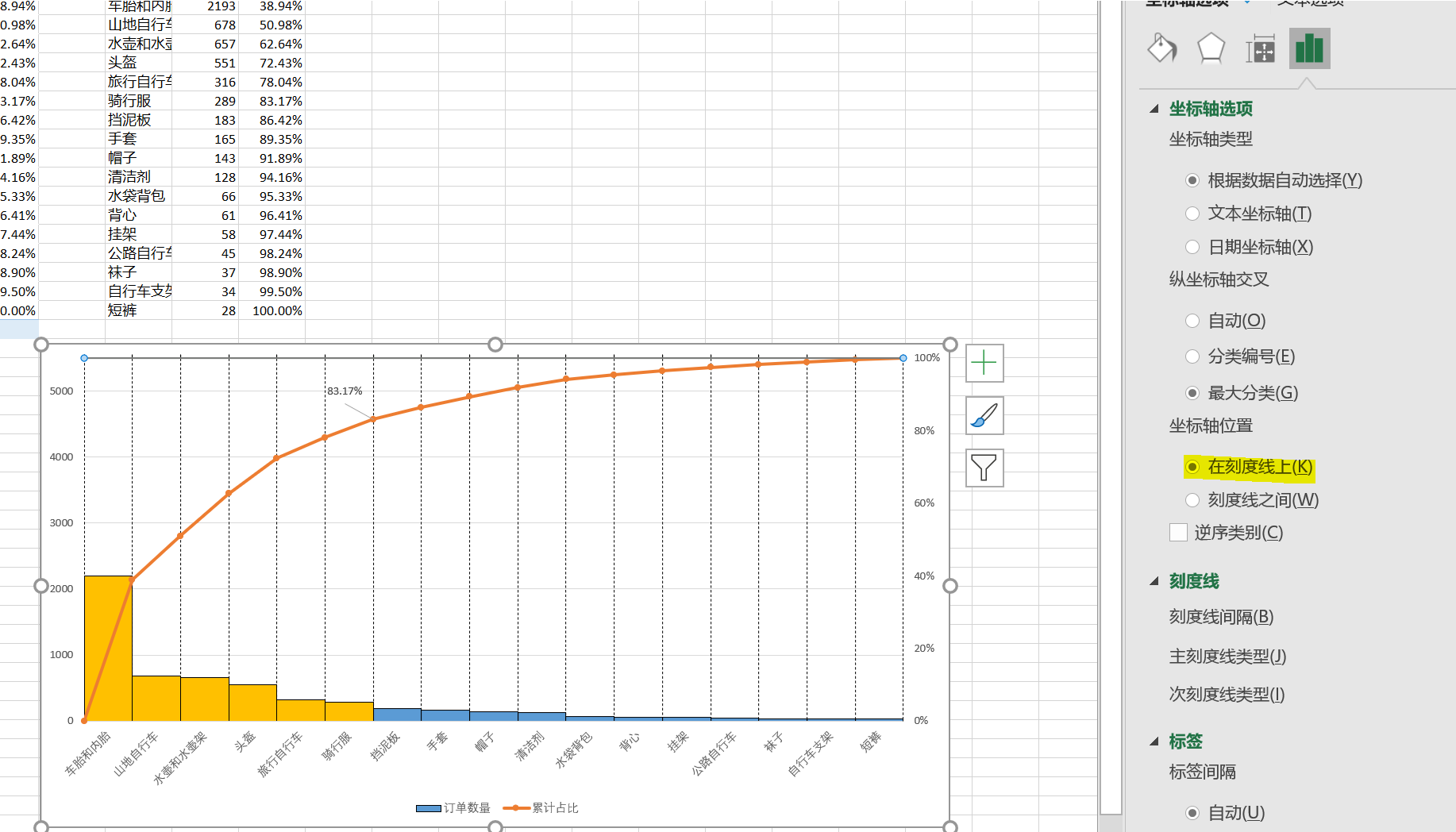Select the cell containing 短裤
Screen dimensions: 1456x832
138,310
